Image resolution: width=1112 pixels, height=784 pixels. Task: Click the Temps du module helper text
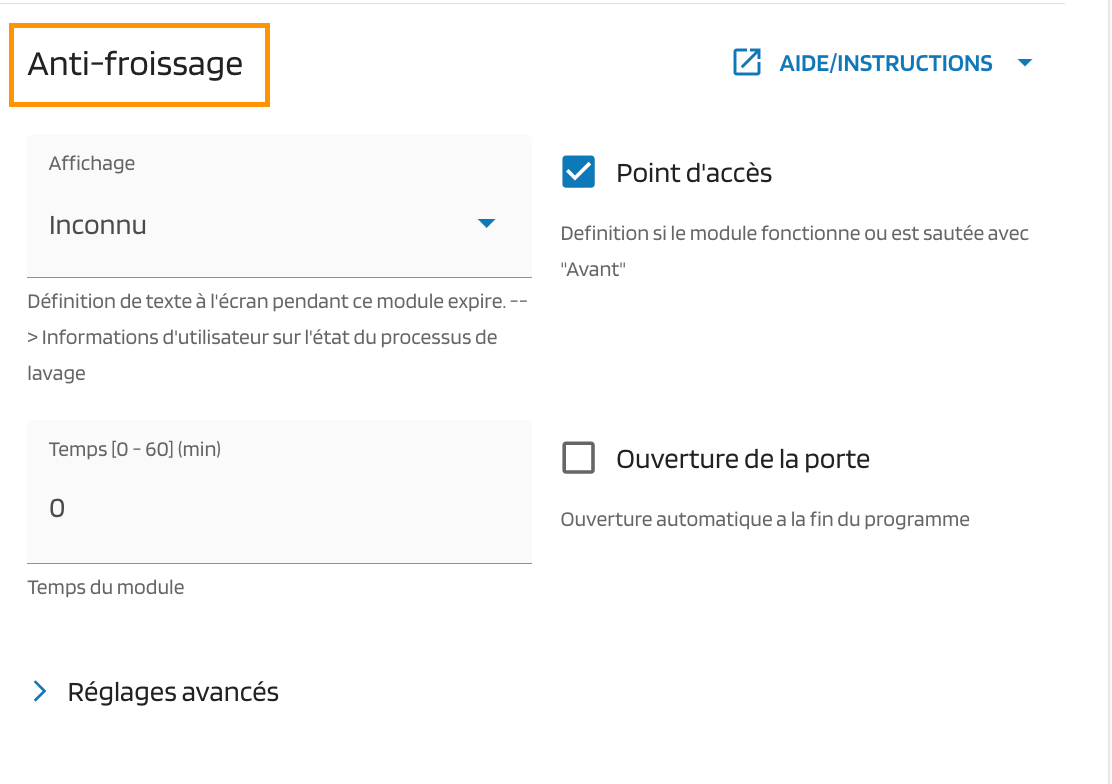pos(106,587)
